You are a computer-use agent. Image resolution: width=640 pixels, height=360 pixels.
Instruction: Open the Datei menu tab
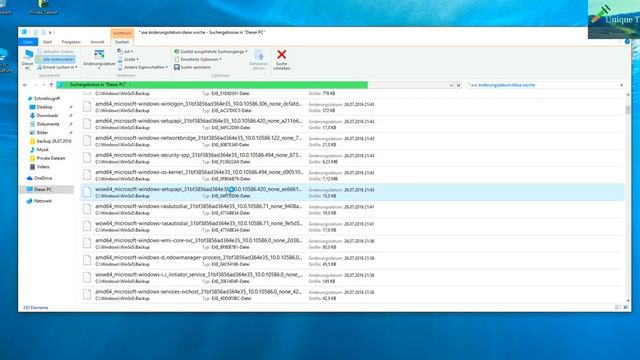(28, 42)
